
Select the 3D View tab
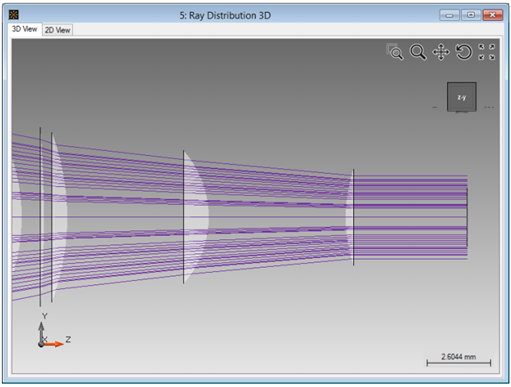(x=25, y=29)
